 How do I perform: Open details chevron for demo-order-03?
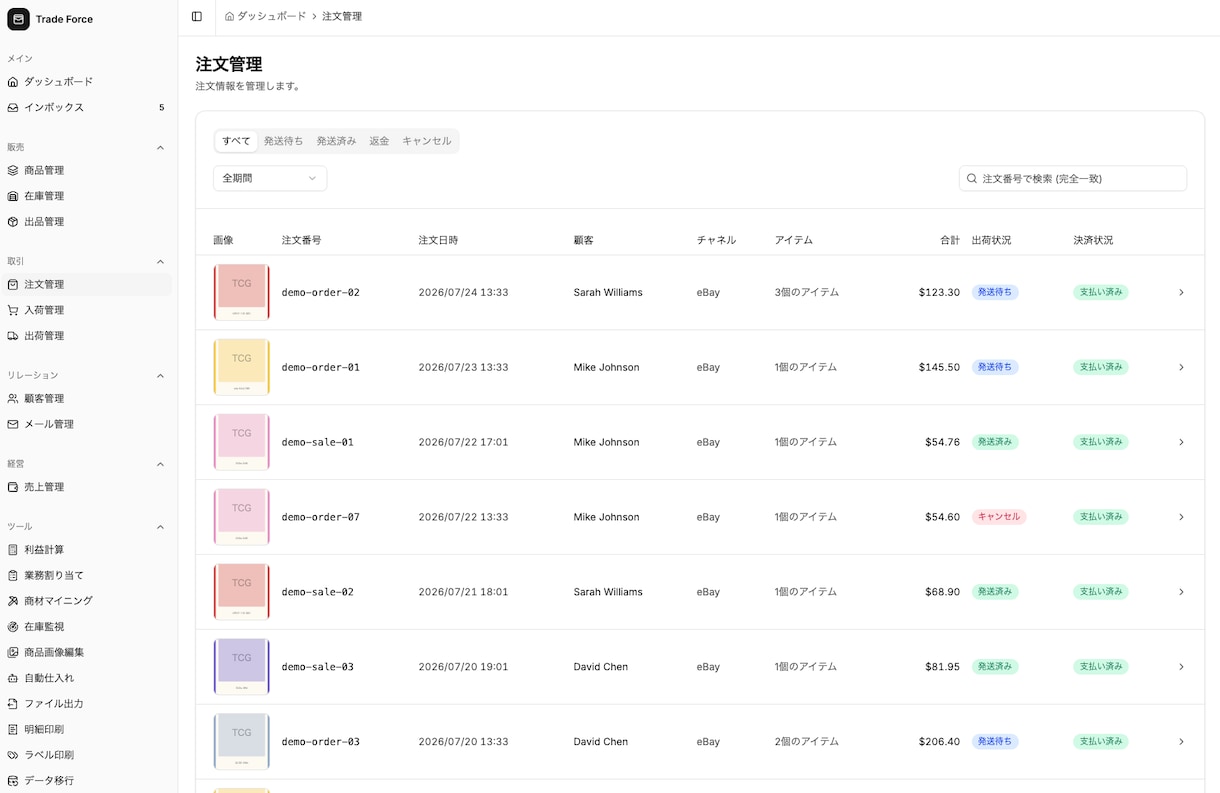coord(1181,742)
